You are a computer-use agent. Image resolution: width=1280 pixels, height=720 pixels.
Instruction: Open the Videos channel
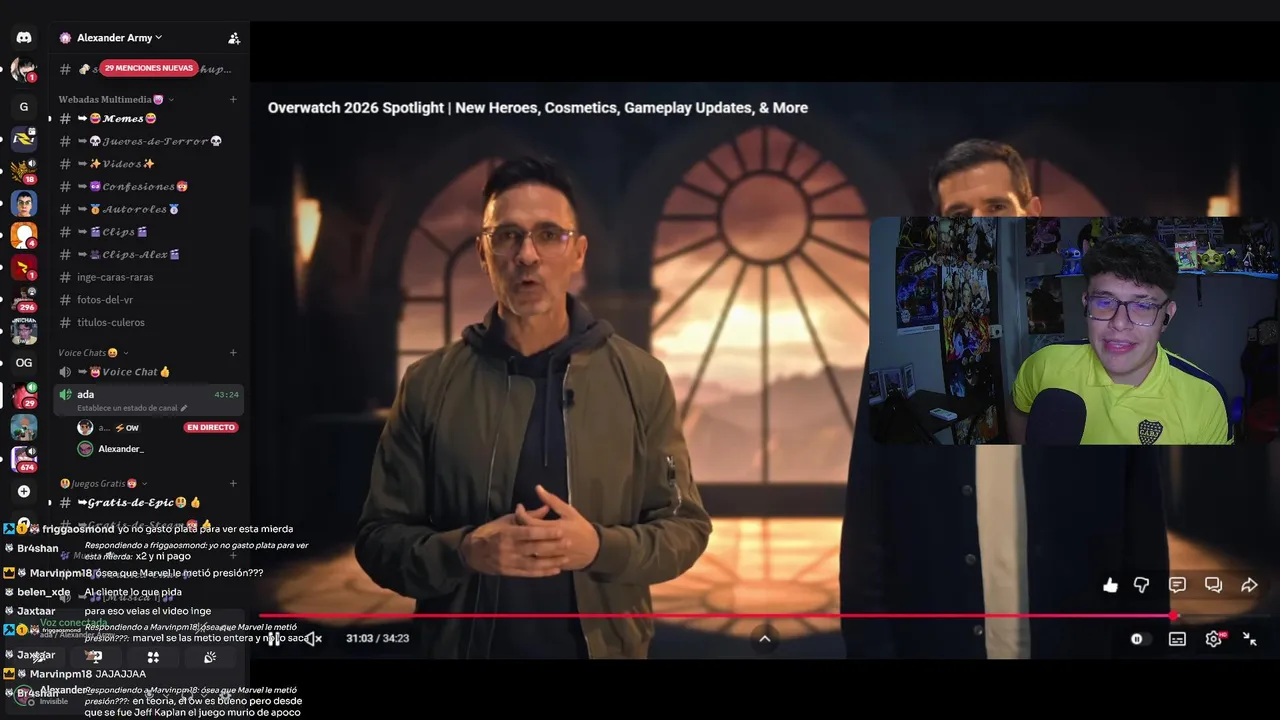coord(148,163)
